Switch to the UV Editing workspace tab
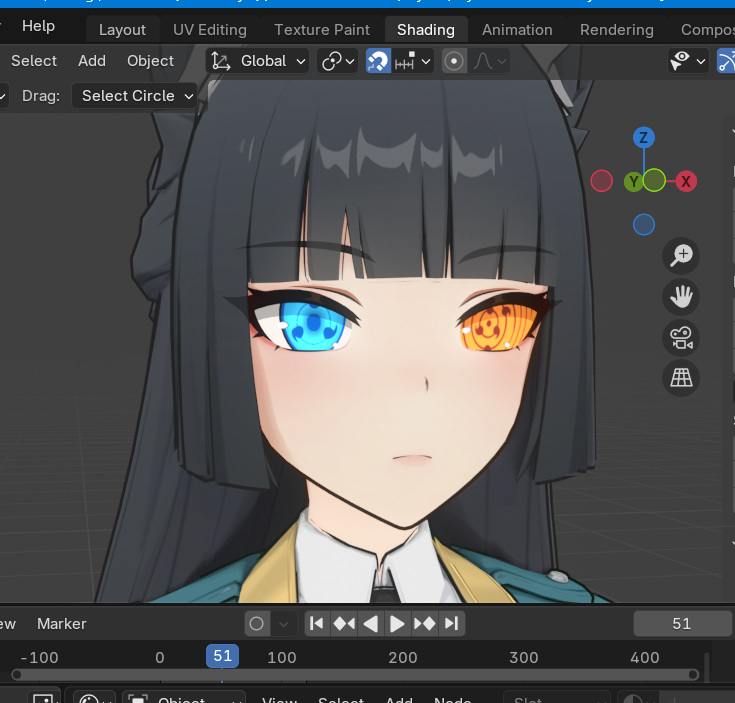The width and height of the screenshot is (735, 703). (210, 30)
